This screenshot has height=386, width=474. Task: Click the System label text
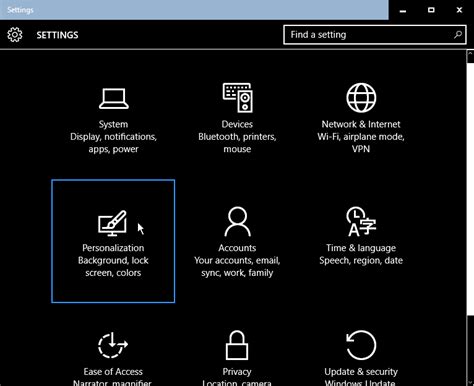click(x=113, y=124)
